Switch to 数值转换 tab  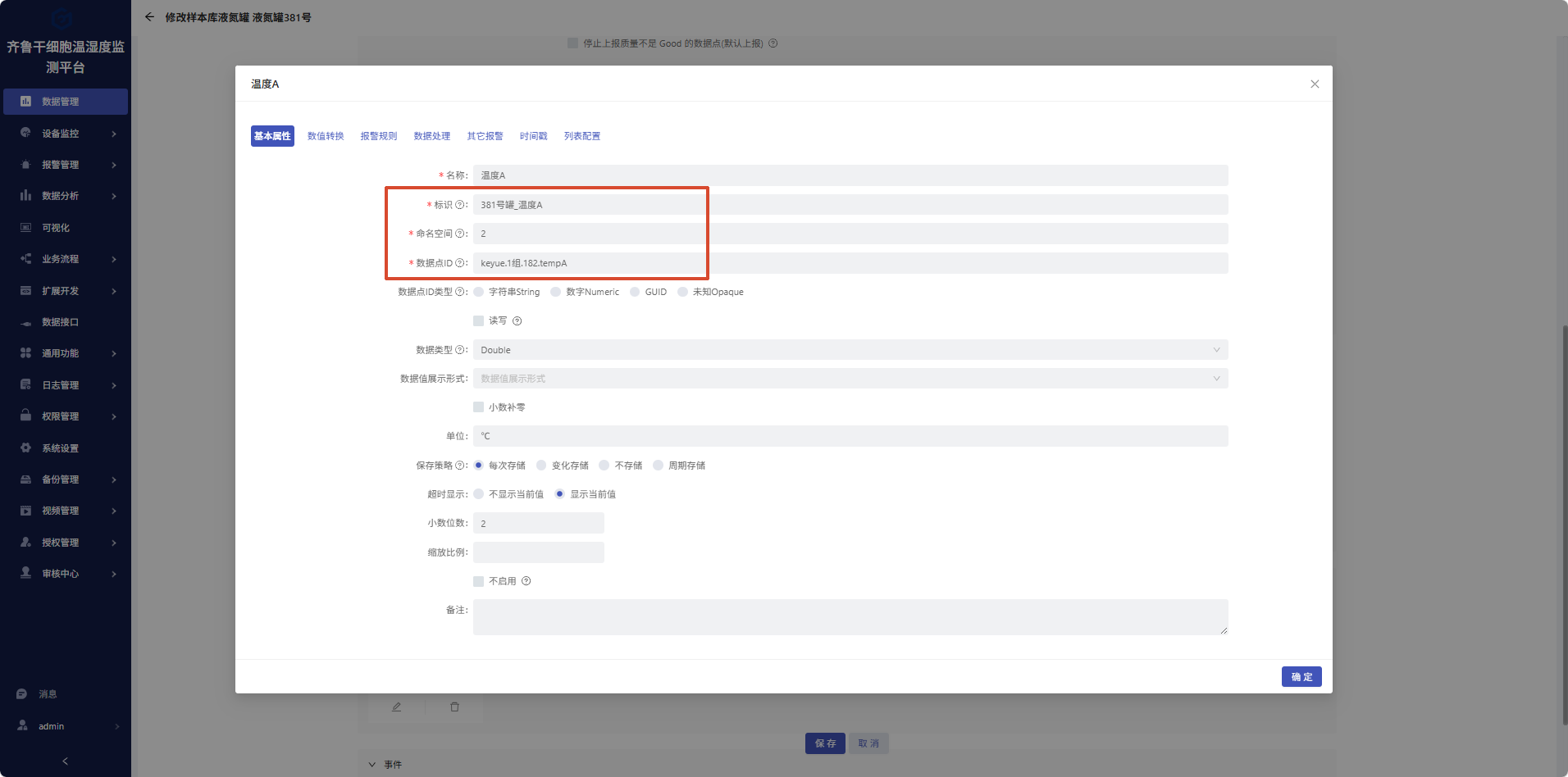326,136
